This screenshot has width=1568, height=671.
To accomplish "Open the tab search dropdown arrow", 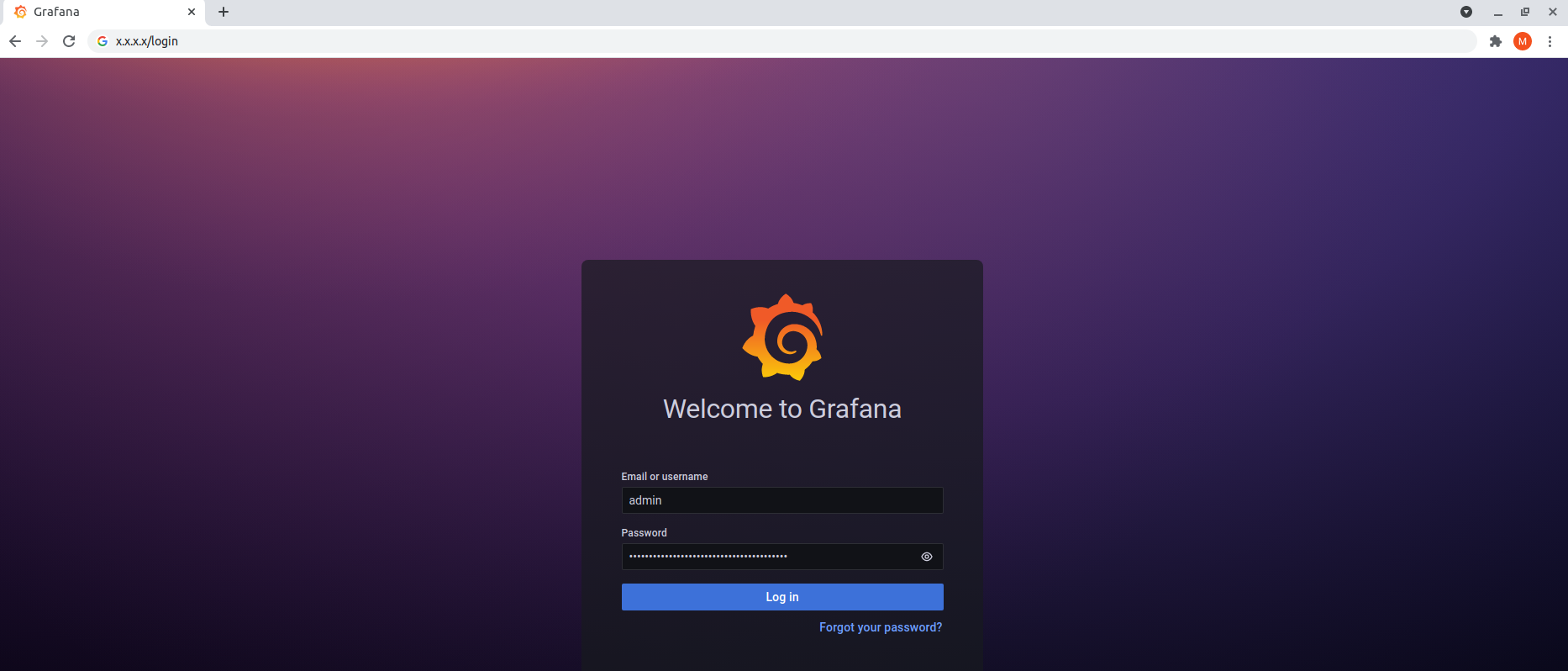I will coord(1466,12).
